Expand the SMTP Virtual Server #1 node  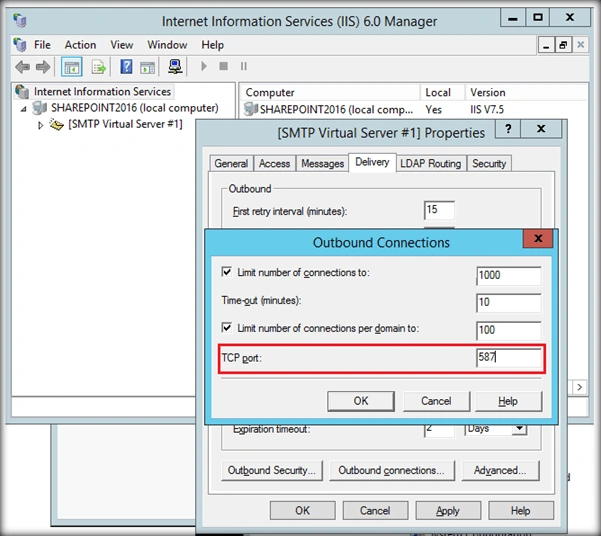point(40,125)
